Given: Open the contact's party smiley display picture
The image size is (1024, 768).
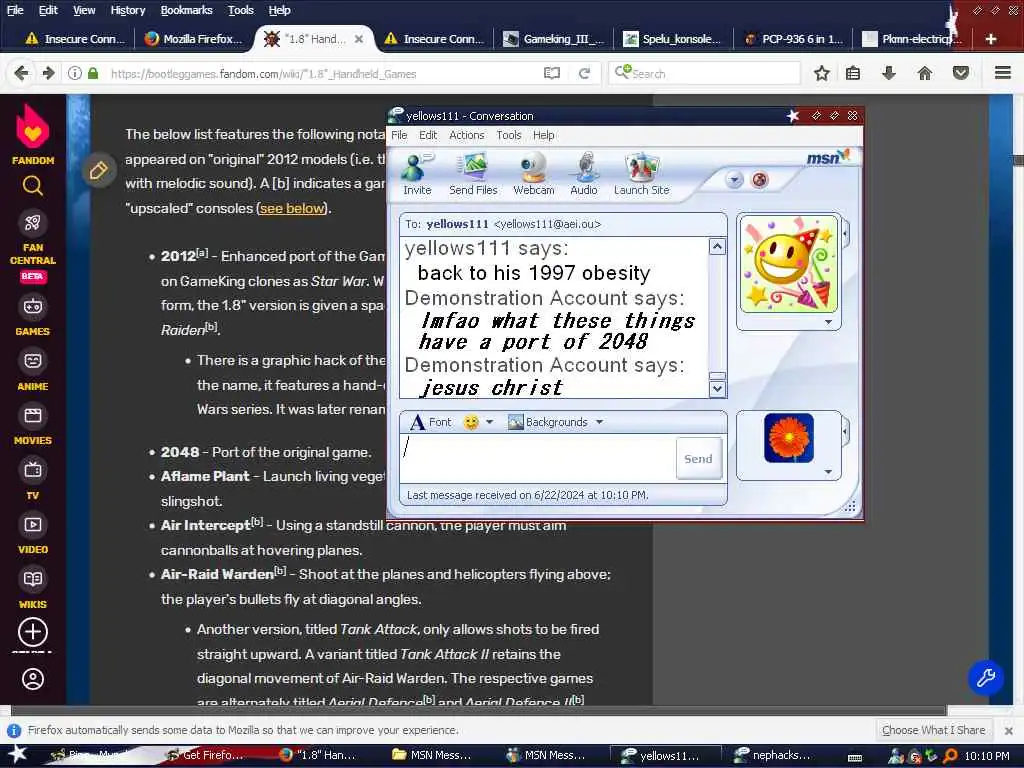Looking at the screenshot, I should click(789, 264).
